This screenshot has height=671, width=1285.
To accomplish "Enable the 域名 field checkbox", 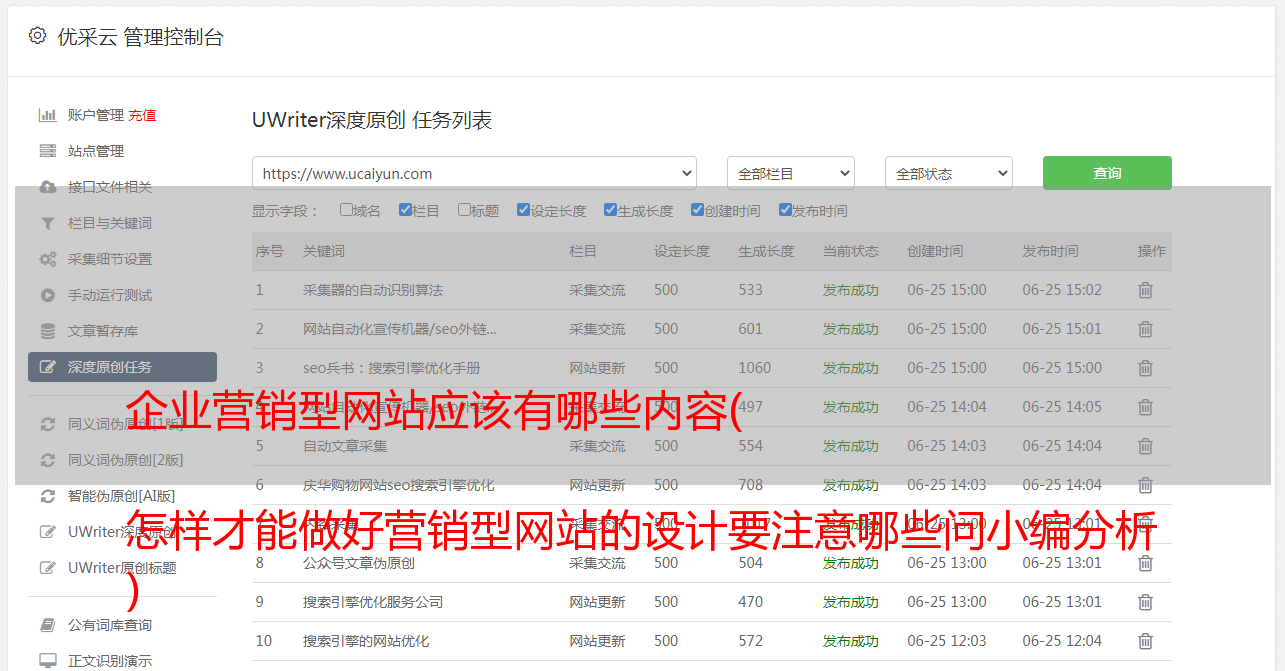I will [346, 210].
